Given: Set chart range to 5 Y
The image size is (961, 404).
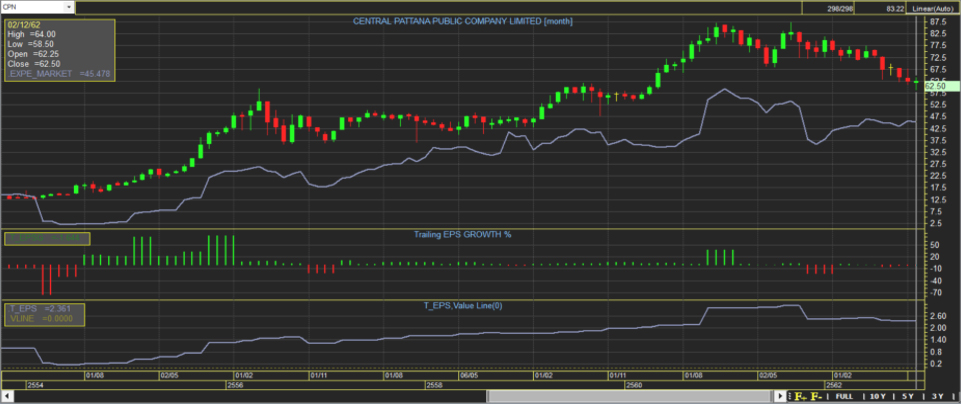Looking at the screenshot, I should (x=908, y=397).
